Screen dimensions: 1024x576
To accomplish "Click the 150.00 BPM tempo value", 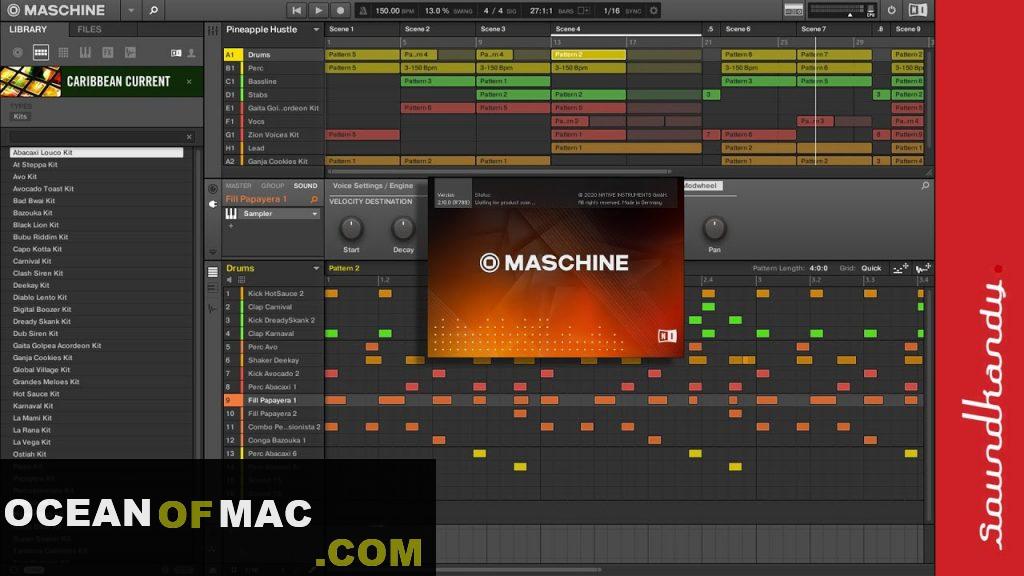I will (387, 11).
